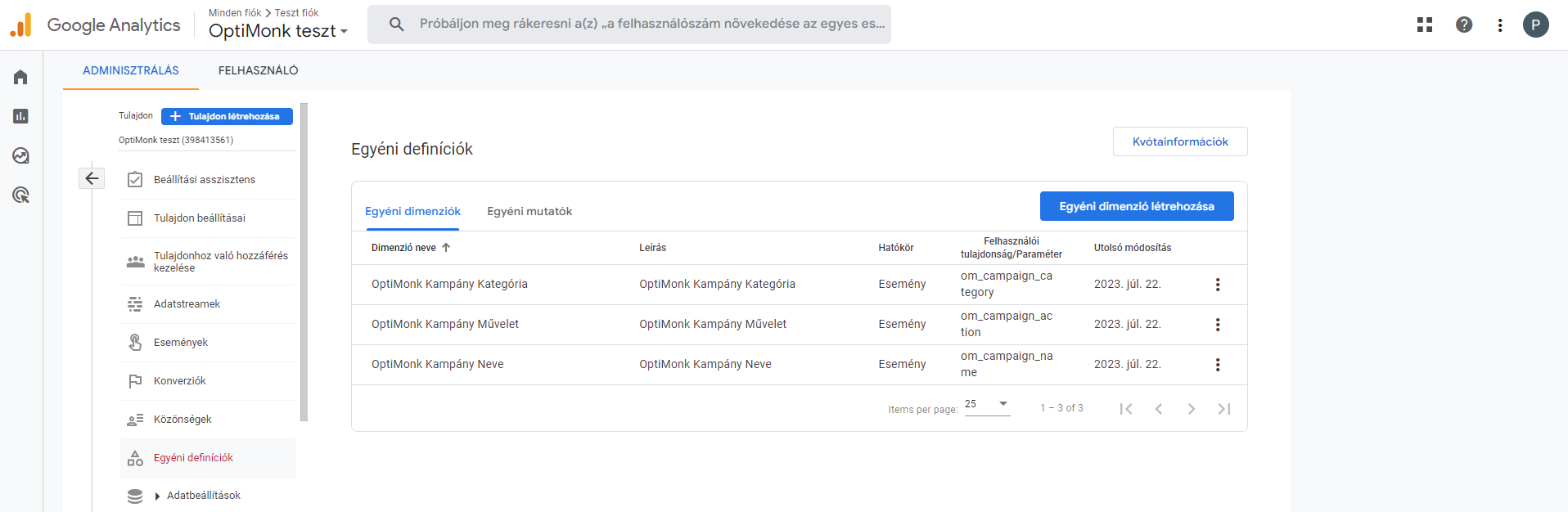The height and width of the screenshot is (512, 1568).
Task: Switch to the ADMINISZTRÁLÁS tab
Action: pyautogui.click(x=131, y=70)
